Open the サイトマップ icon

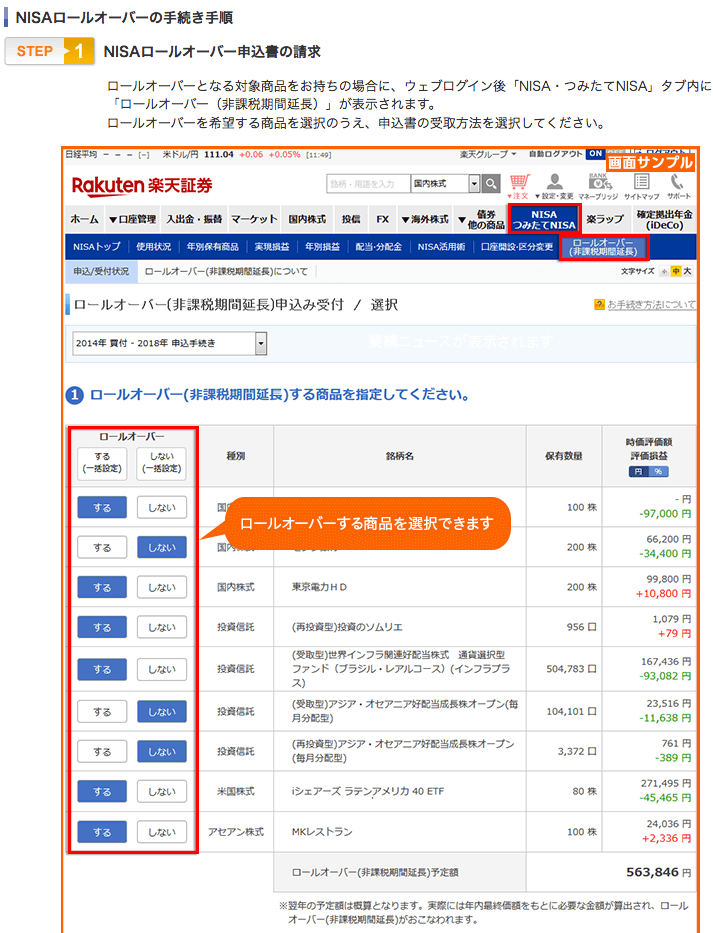click(642, 186)
